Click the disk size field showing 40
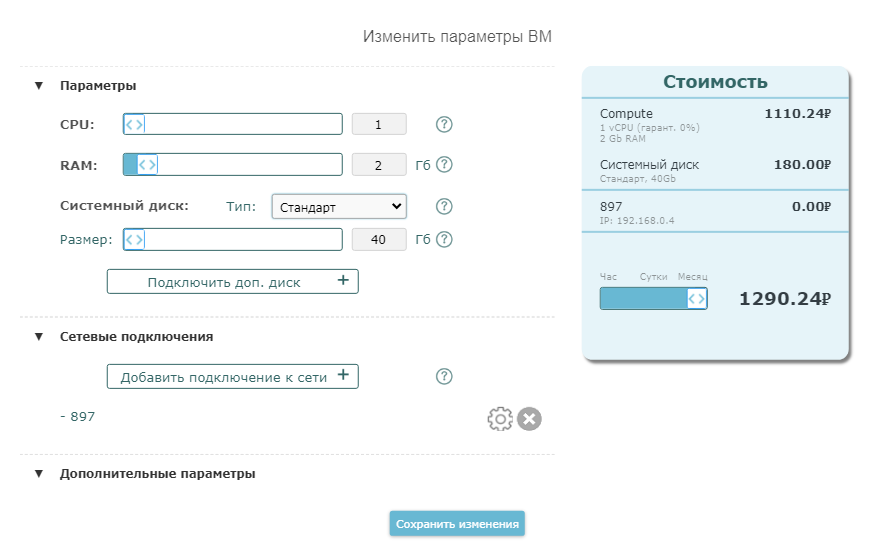Image resolution: width=870 pixels, height=549 pixels. 379,239
